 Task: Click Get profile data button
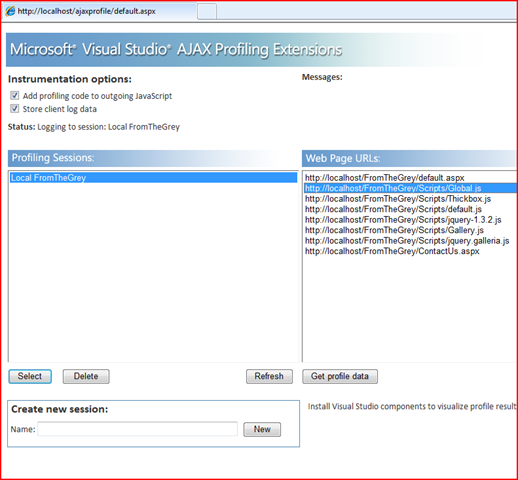point(340,376)
